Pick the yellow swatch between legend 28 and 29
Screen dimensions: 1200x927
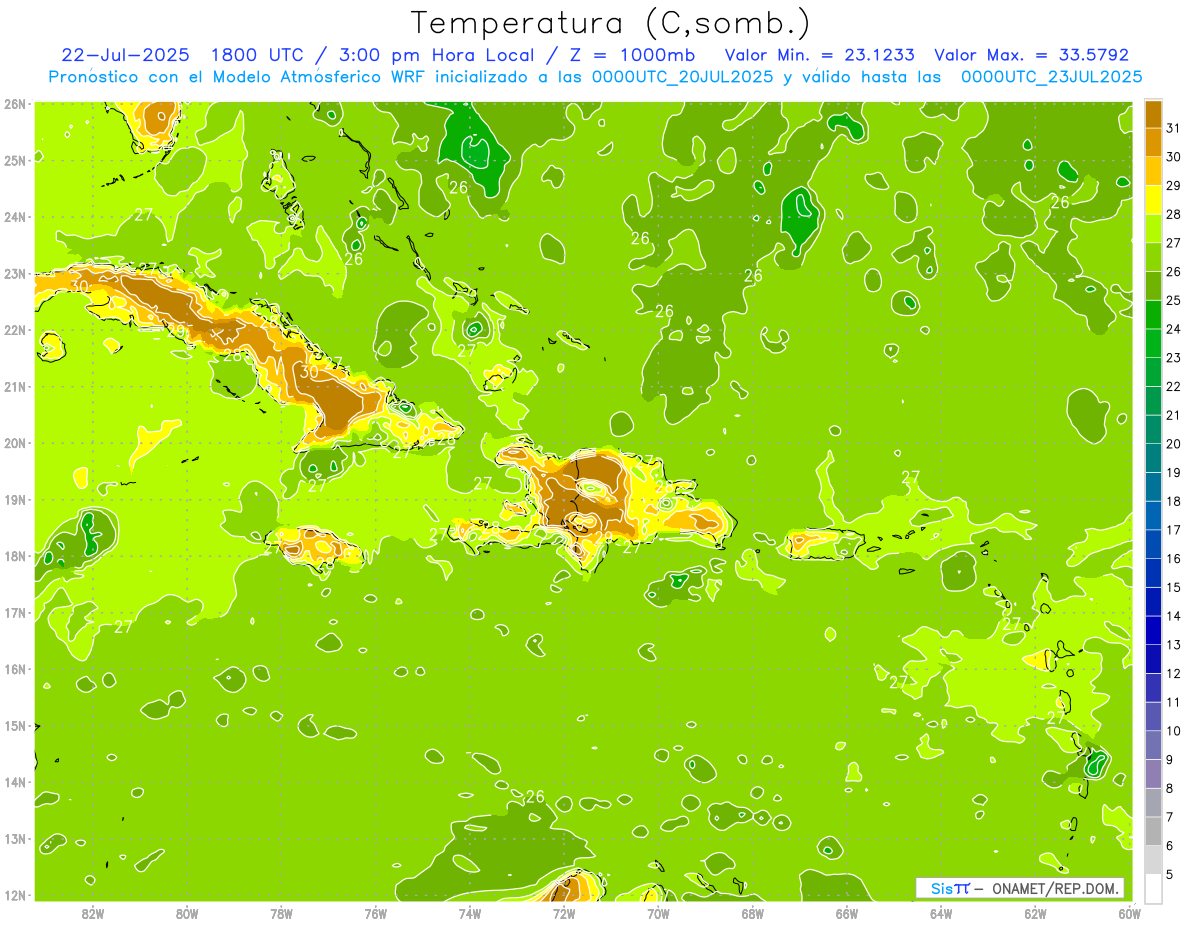point(1153,200)
